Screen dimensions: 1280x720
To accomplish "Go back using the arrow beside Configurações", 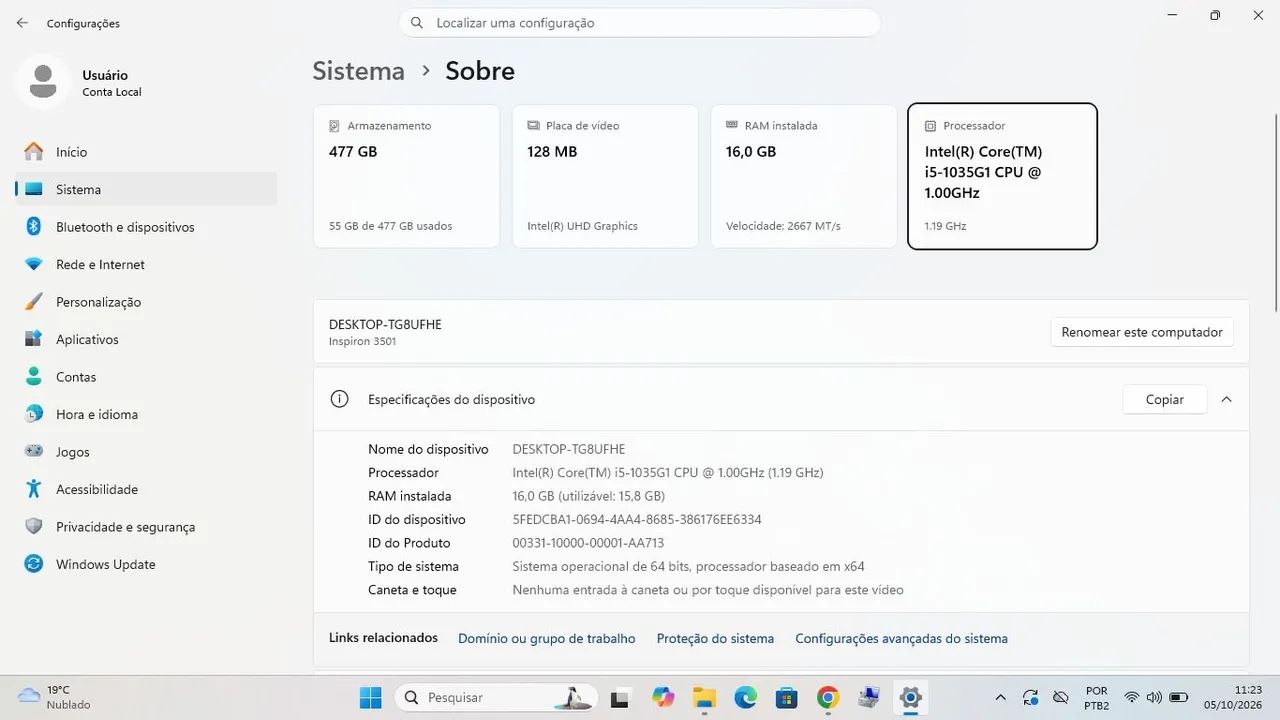I will click(22, 23).
